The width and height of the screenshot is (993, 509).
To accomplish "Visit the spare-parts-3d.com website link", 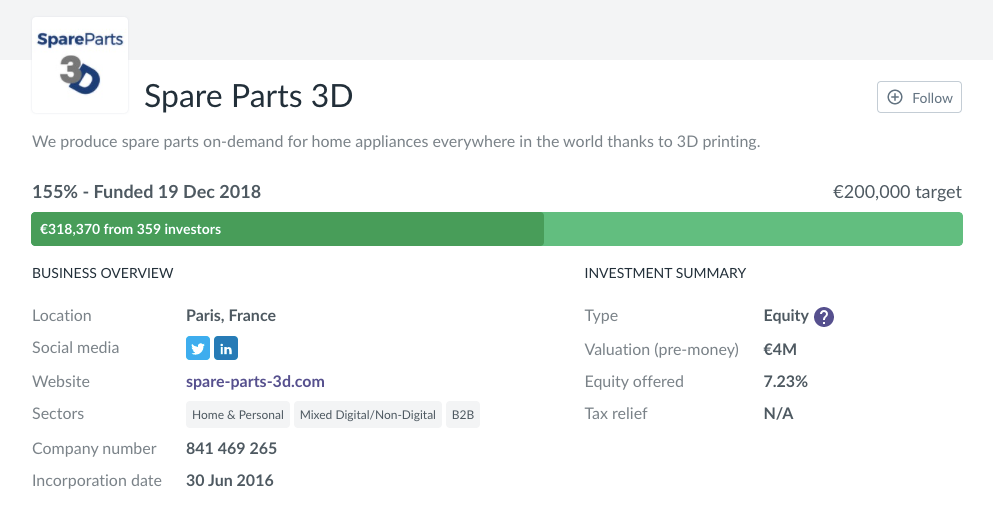I will pyautogui.click(x=255, y=381).
